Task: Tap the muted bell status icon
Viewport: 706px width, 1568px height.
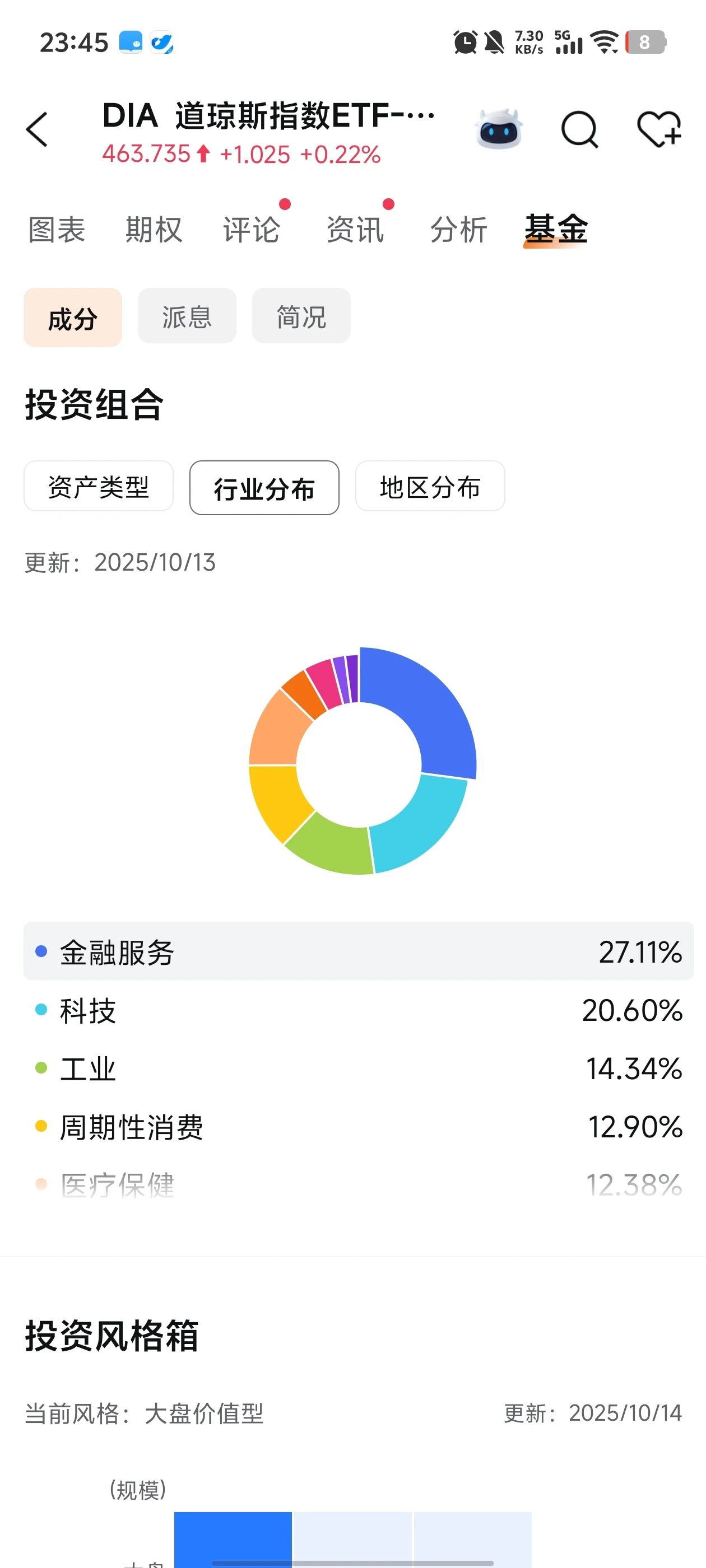Action: coord(494,43)
